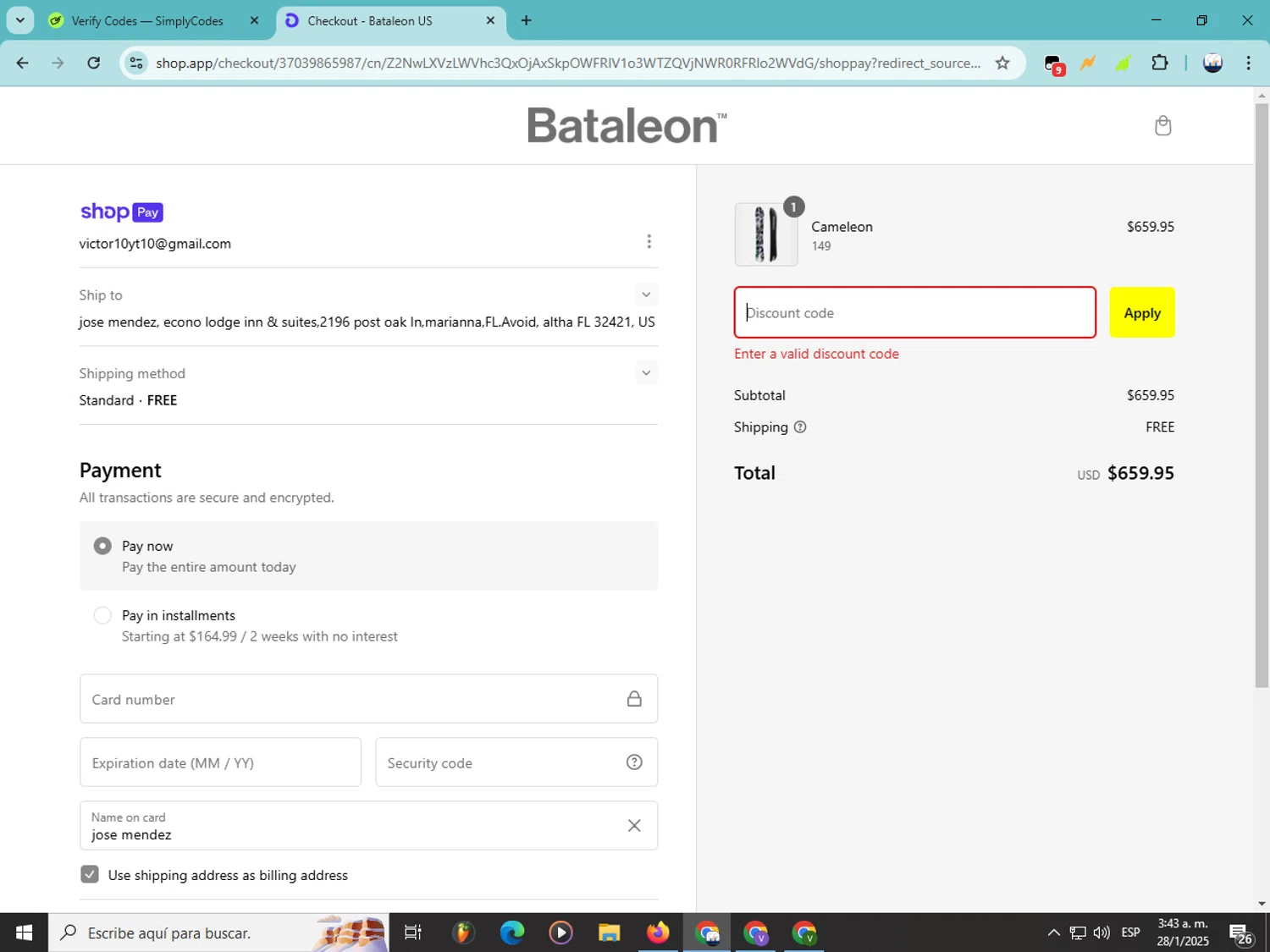The height and width of the screenshot is (952, 1270).
Task: Open the three-dot menu beside the email
Action: 649,242
